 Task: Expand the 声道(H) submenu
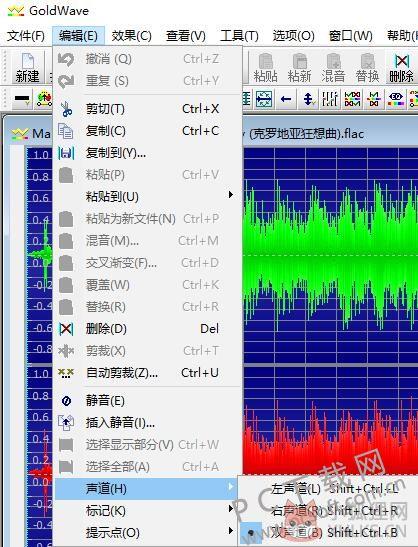click(147, 488)
